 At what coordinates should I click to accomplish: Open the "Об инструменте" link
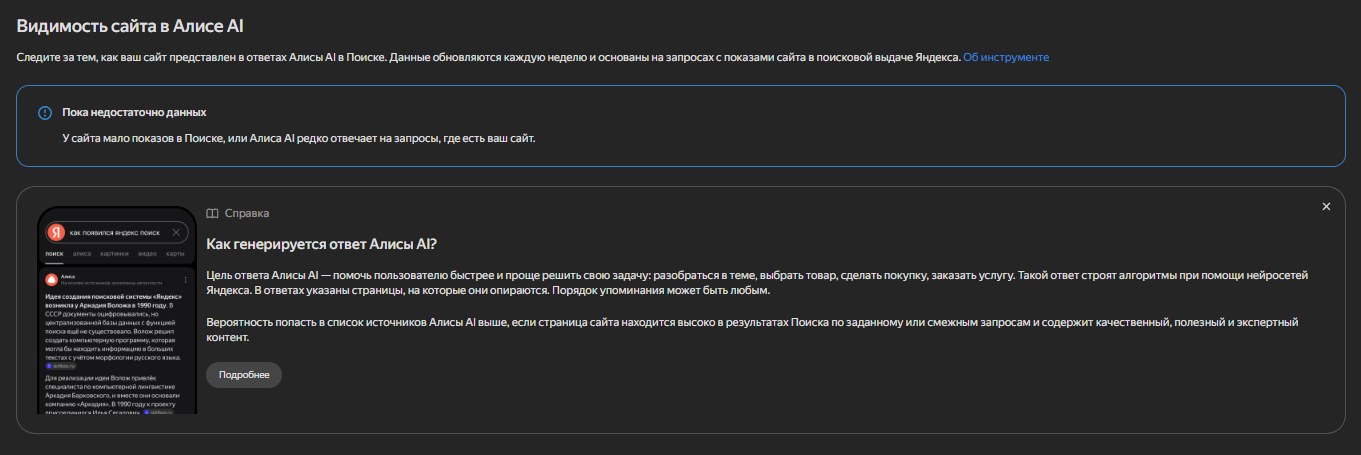1005,57
